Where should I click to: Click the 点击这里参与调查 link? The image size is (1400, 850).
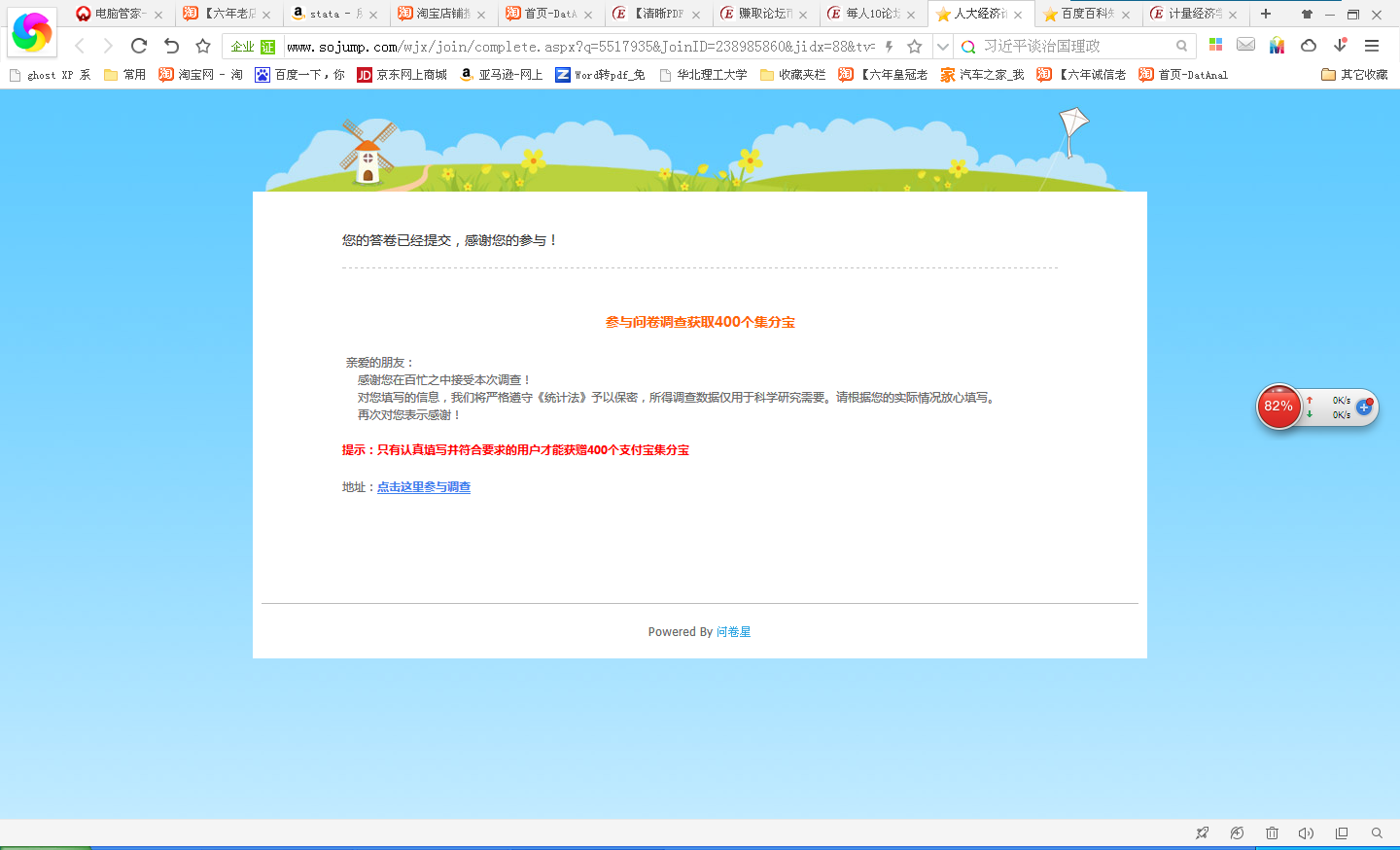click(424, 487)
